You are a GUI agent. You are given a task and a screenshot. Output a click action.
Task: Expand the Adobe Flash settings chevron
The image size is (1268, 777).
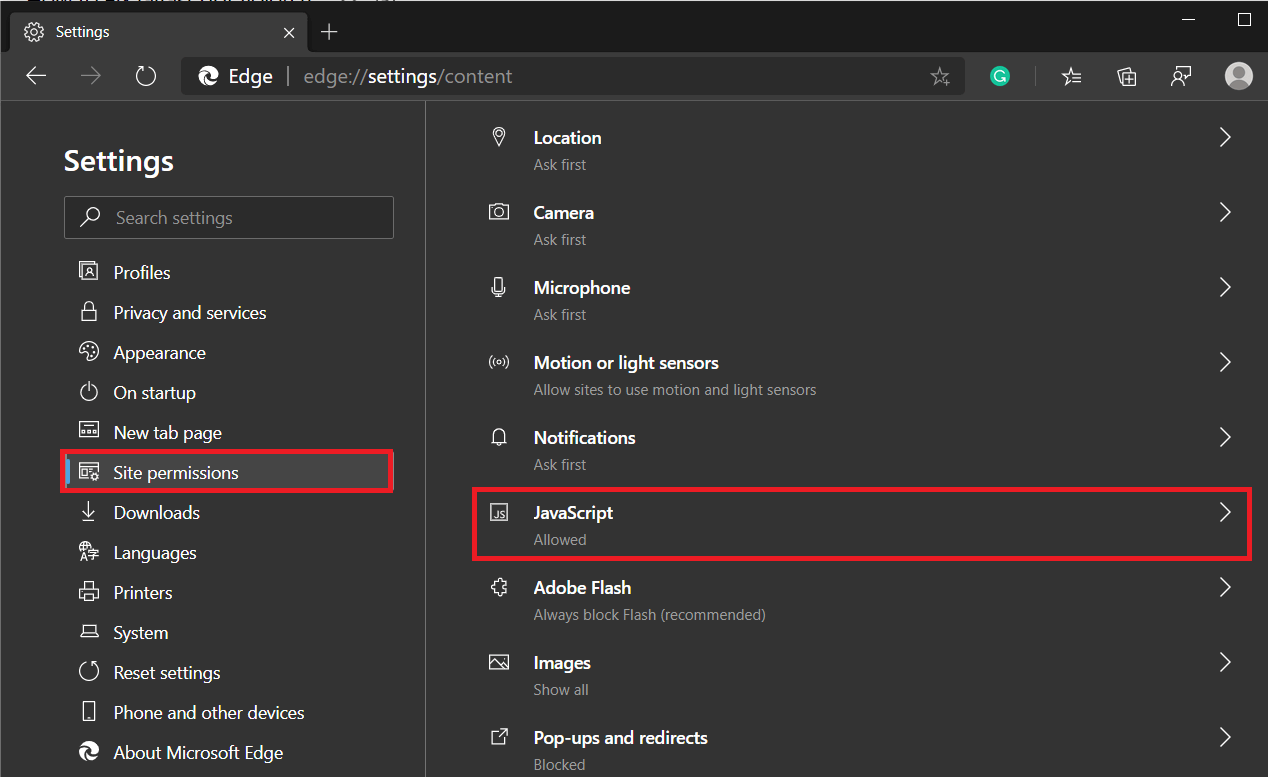[1225, 587]
